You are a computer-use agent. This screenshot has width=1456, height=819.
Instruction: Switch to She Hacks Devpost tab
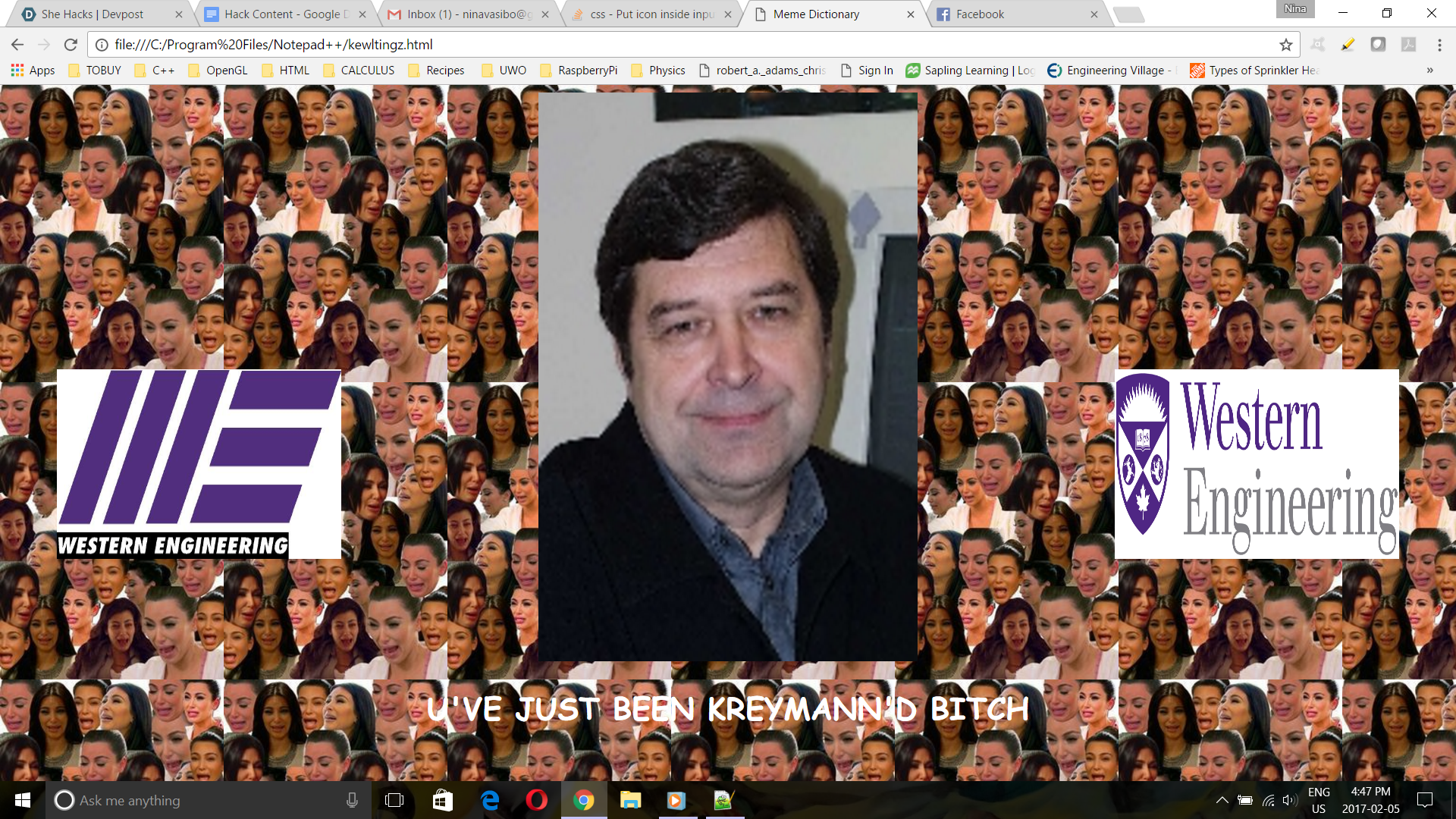(93, 14)
